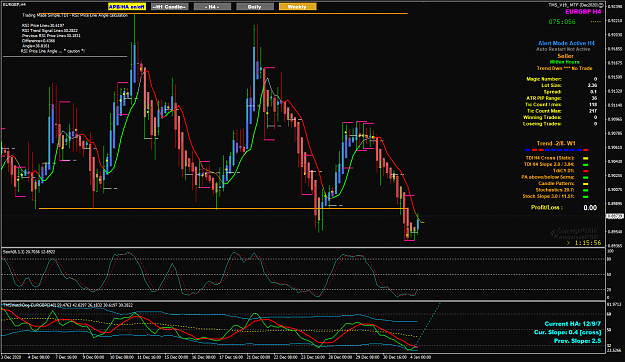Click the yellow TDI H4 Cross indicator light
The width and height of the screenshot is (625, 362).
coord(586,158)
